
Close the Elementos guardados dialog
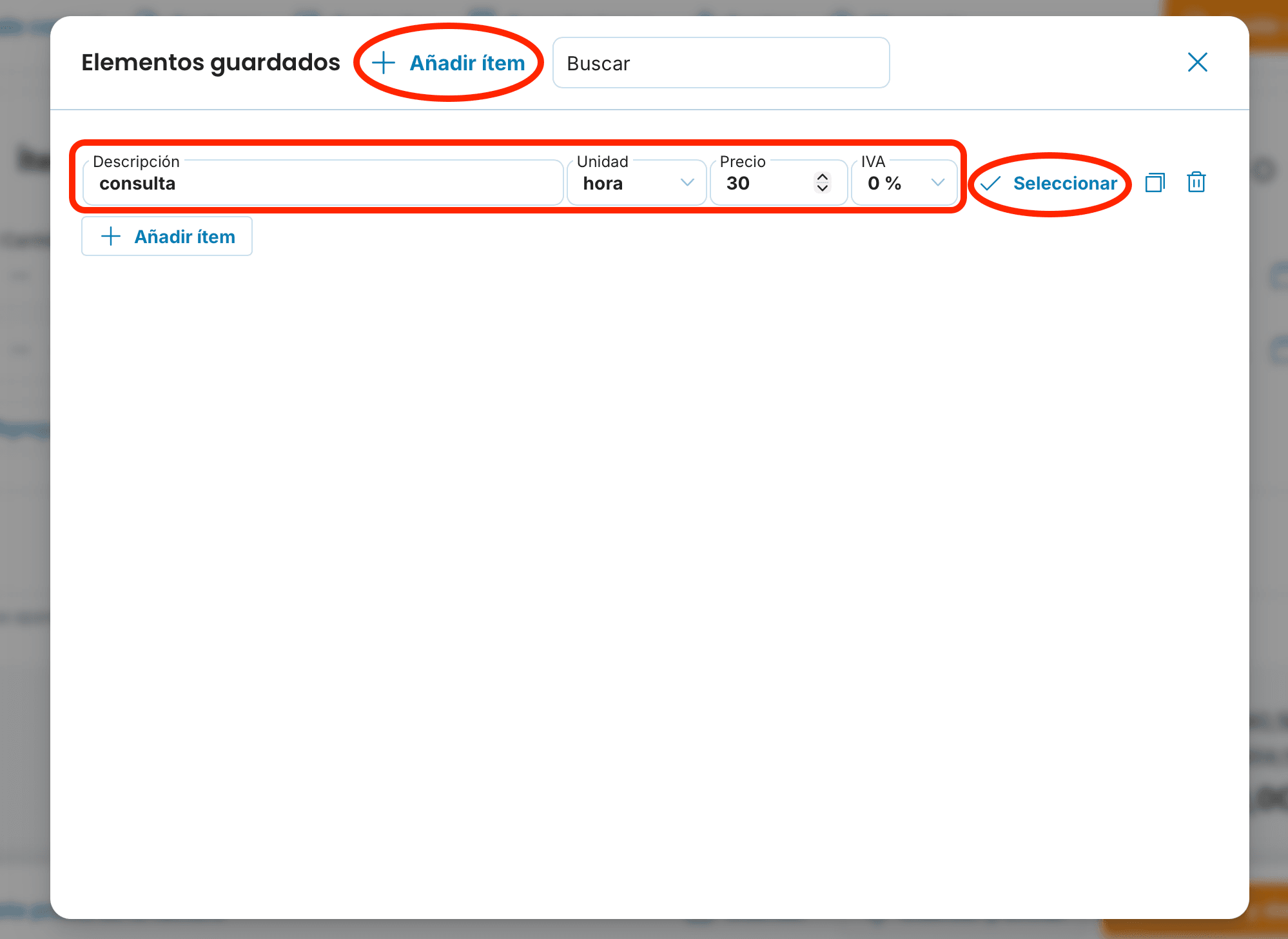click(1197, 63)
